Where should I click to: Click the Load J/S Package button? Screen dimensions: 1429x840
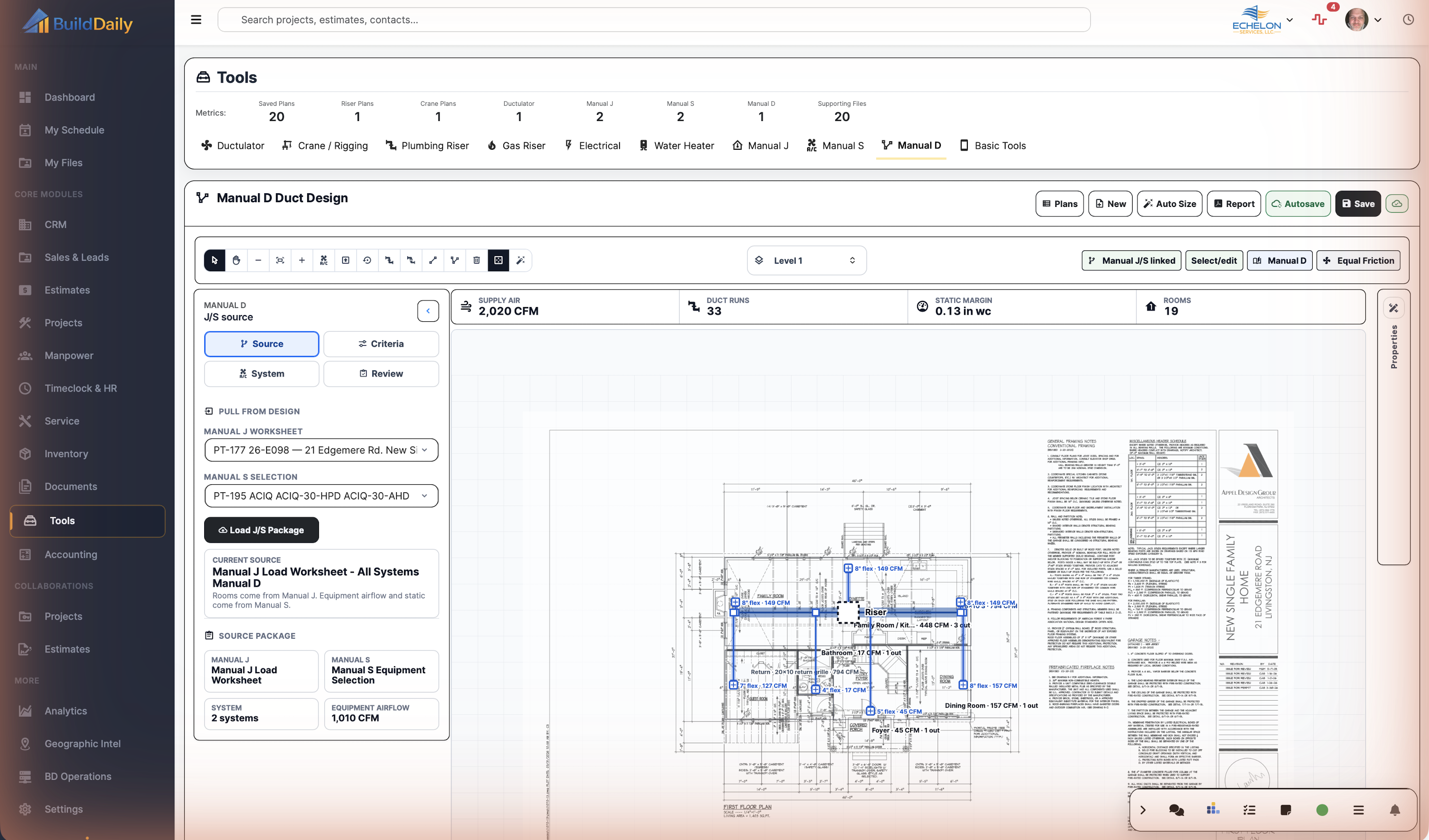(261, 530)
